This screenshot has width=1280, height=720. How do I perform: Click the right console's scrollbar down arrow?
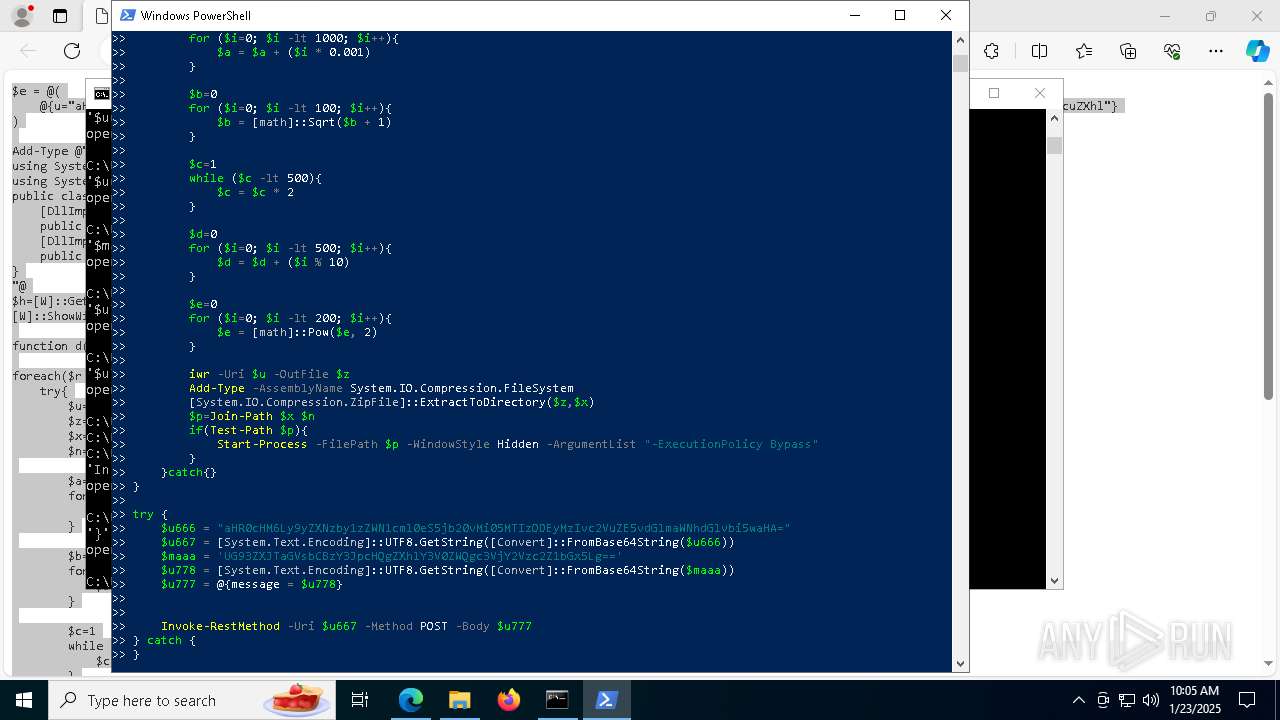click(1054, 580)
